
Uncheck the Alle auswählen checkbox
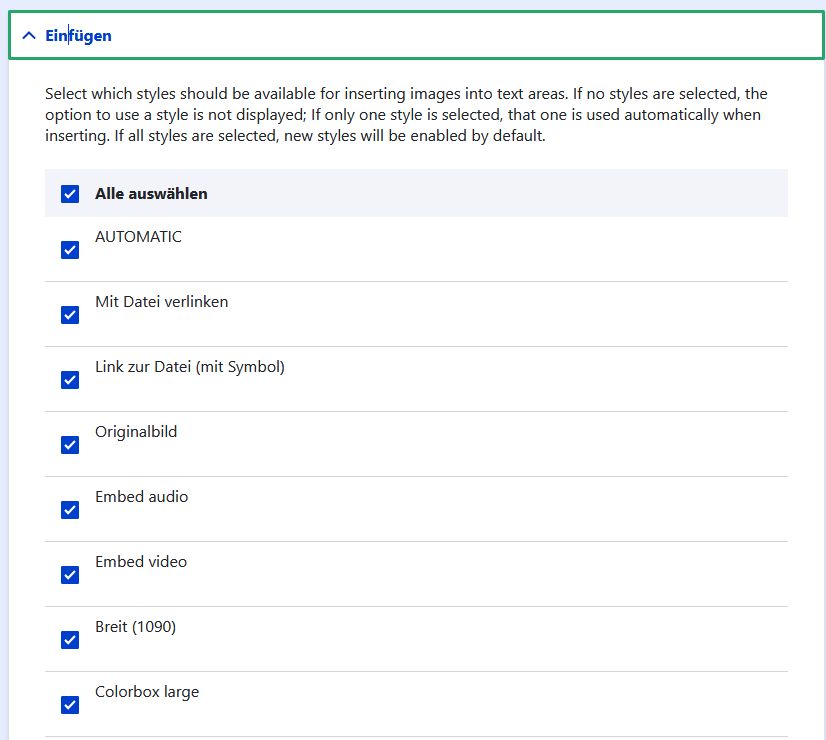click(x=70, y=194)
